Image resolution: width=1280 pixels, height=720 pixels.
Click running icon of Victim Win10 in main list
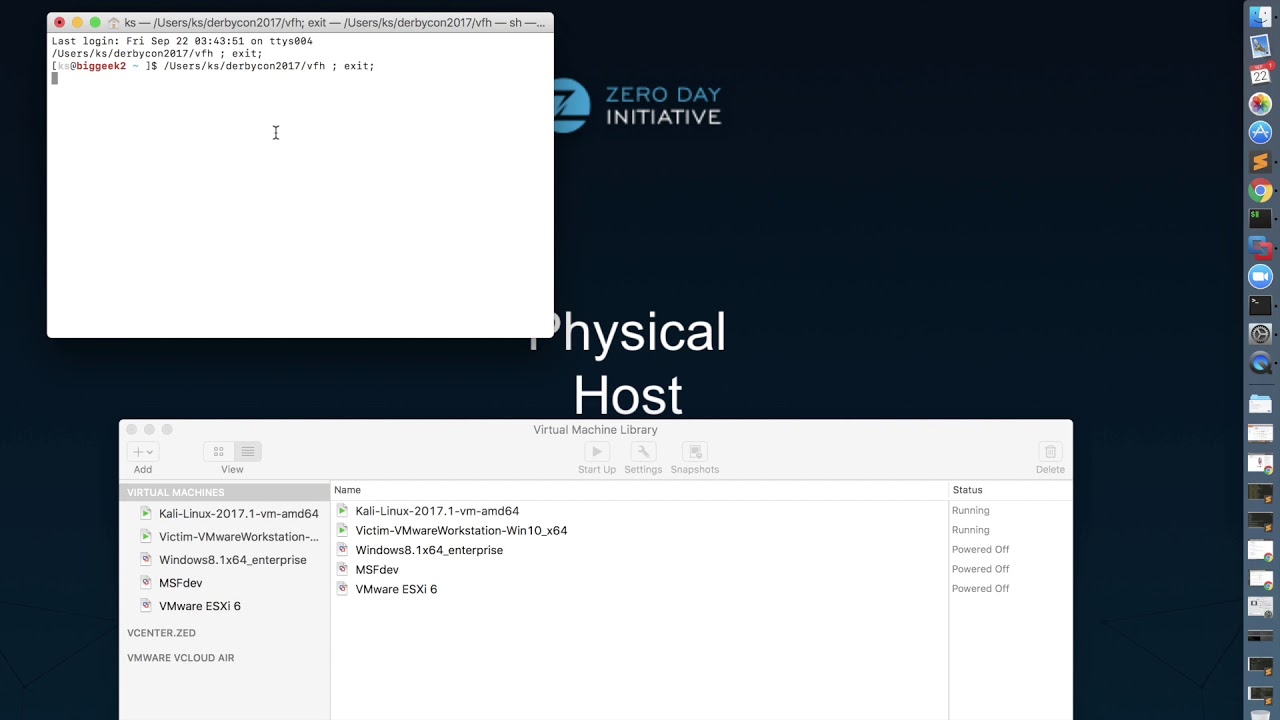(343, 530)
